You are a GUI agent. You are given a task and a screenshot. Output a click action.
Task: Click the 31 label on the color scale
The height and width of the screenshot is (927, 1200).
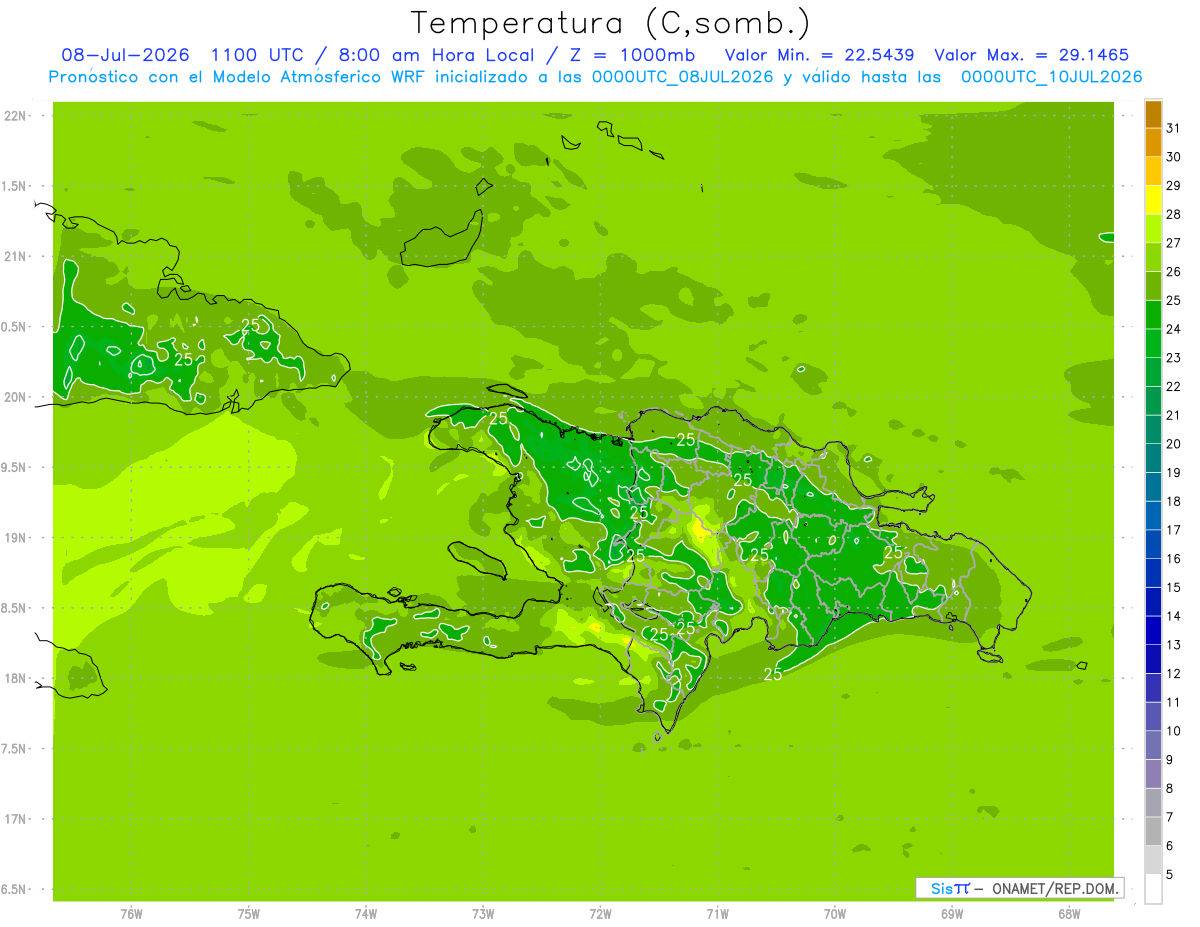(1174, 128)
